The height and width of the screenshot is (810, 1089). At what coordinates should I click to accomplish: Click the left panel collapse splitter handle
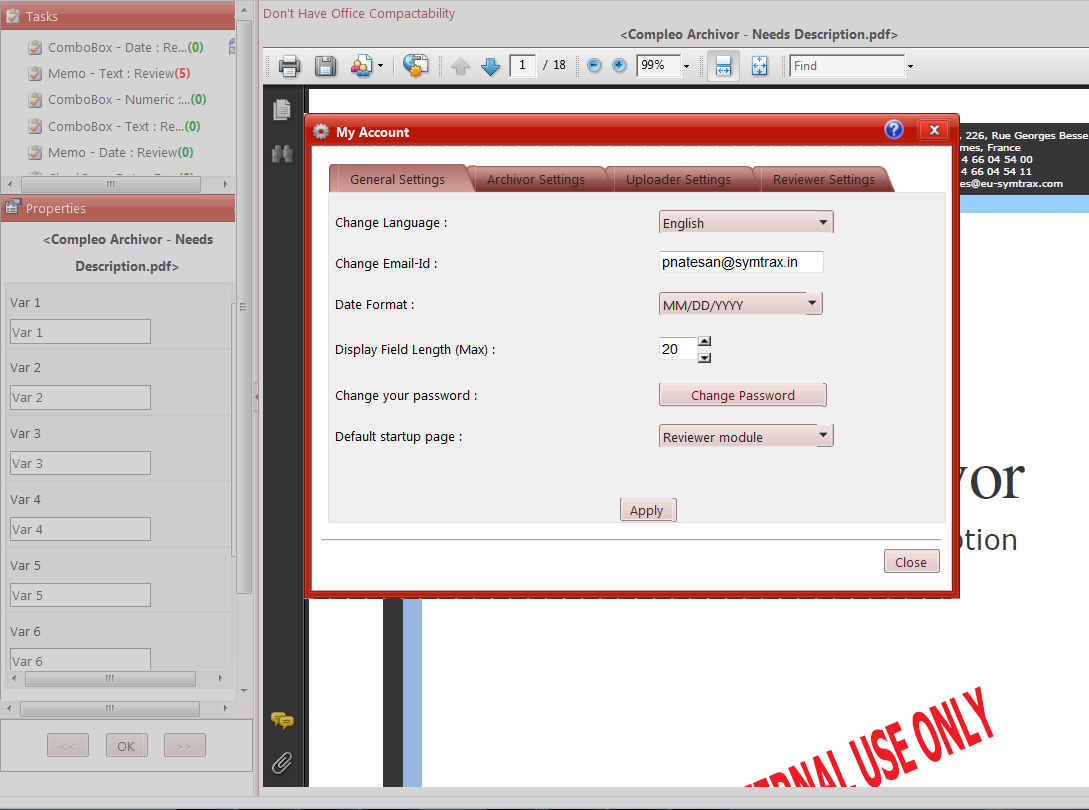coord(256,397)
